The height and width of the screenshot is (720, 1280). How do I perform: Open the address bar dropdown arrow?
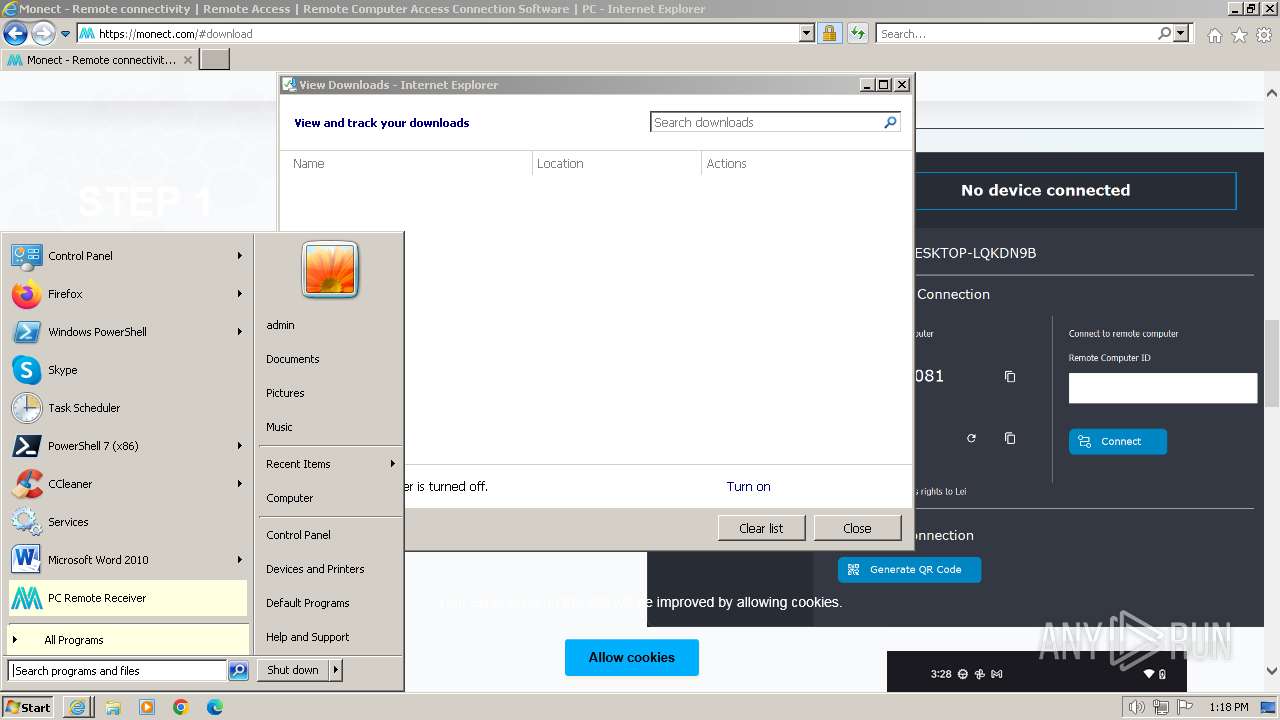pos(807,33)
